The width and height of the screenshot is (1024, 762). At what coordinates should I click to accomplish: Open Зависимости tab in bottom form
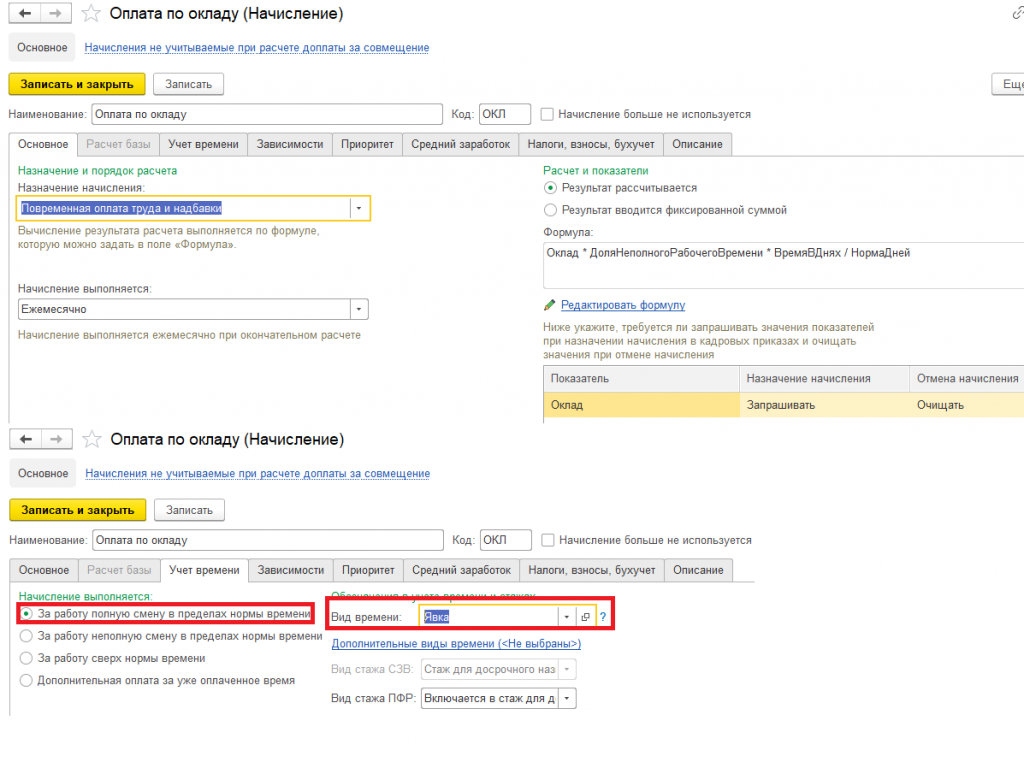coord(291,570)
